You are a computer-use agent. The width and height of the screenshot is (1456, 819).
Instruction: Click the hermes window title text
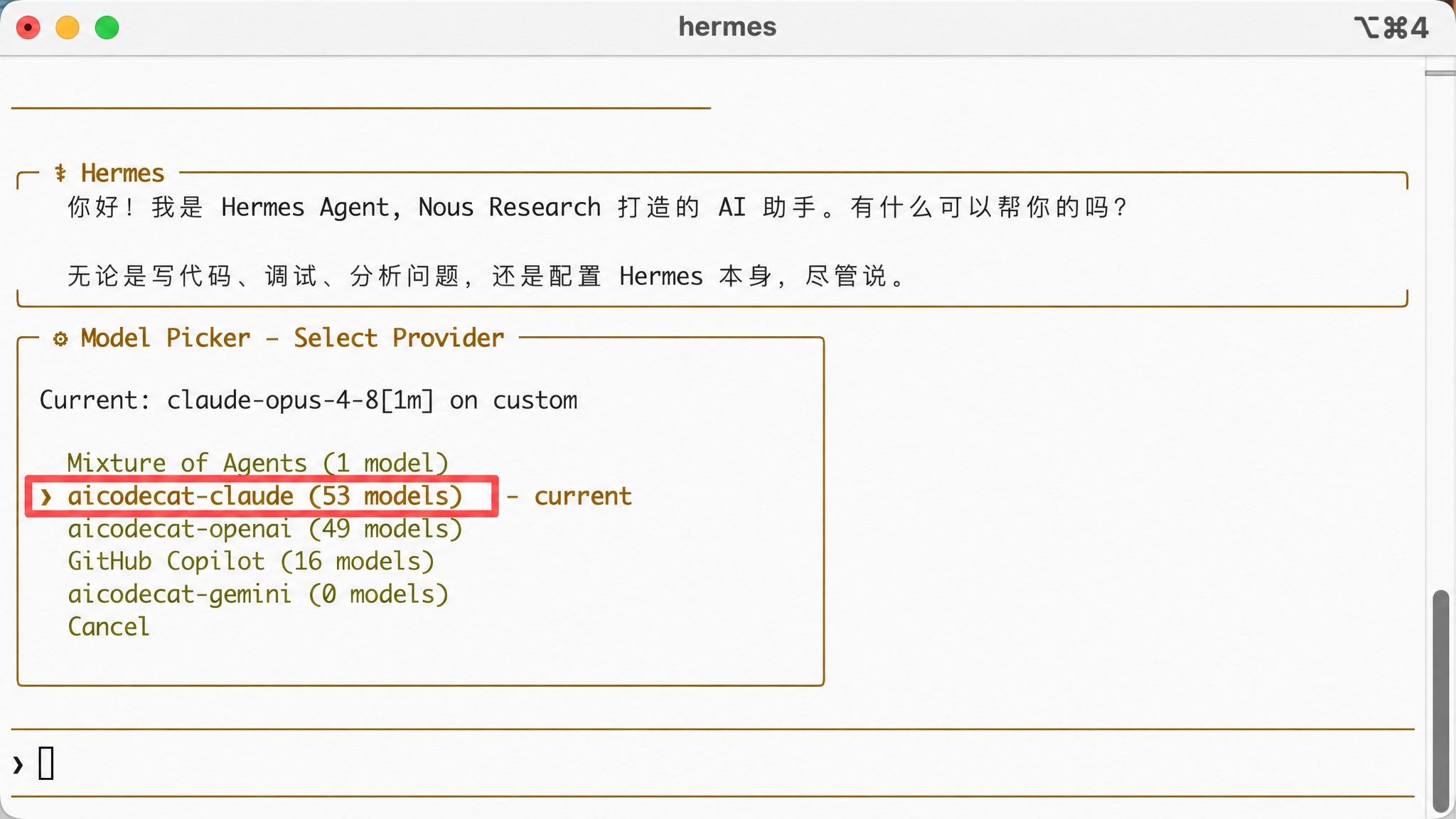727,27
